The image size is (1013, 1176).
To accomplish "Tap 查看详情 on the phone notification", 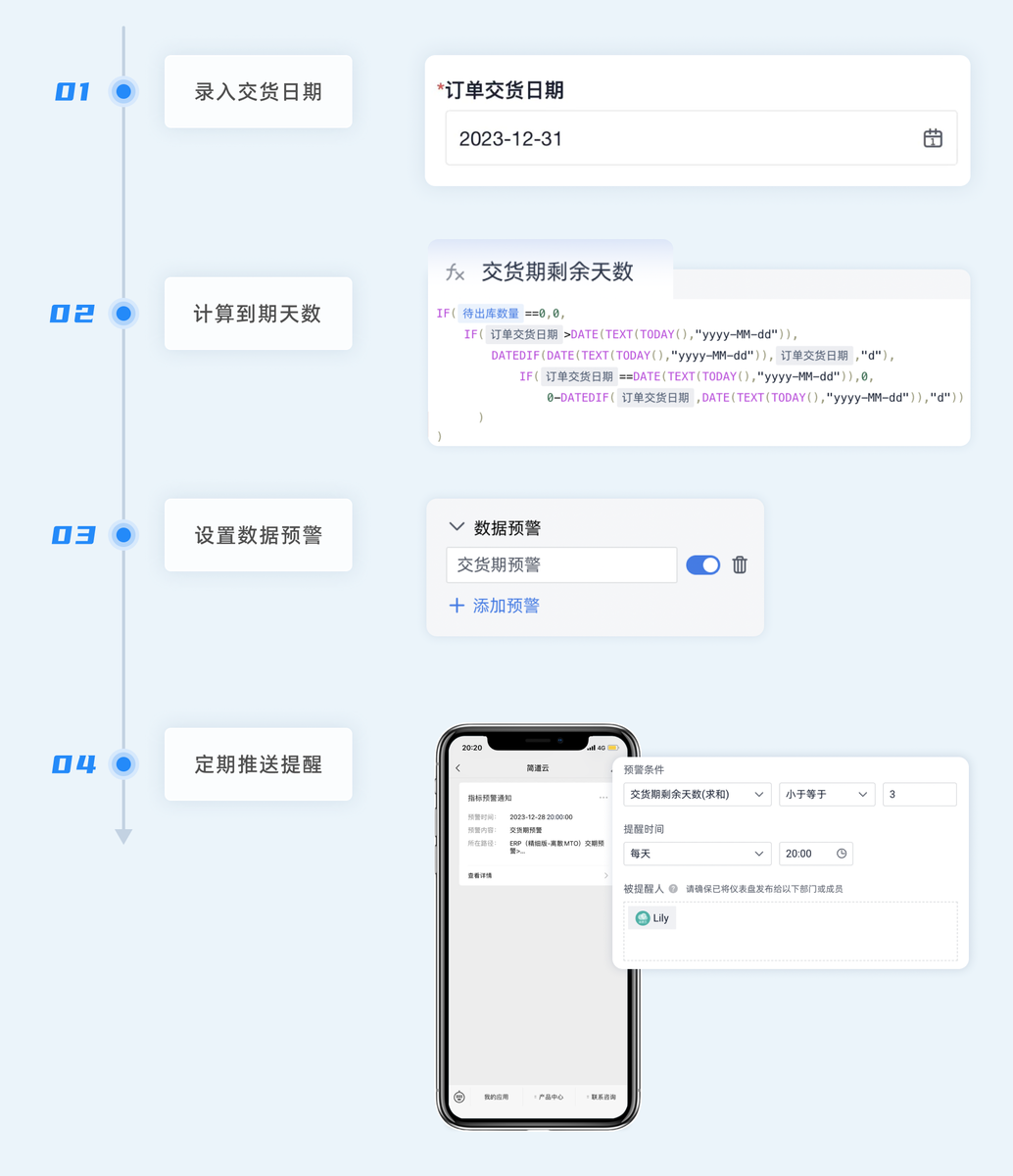I will (480, 875).
